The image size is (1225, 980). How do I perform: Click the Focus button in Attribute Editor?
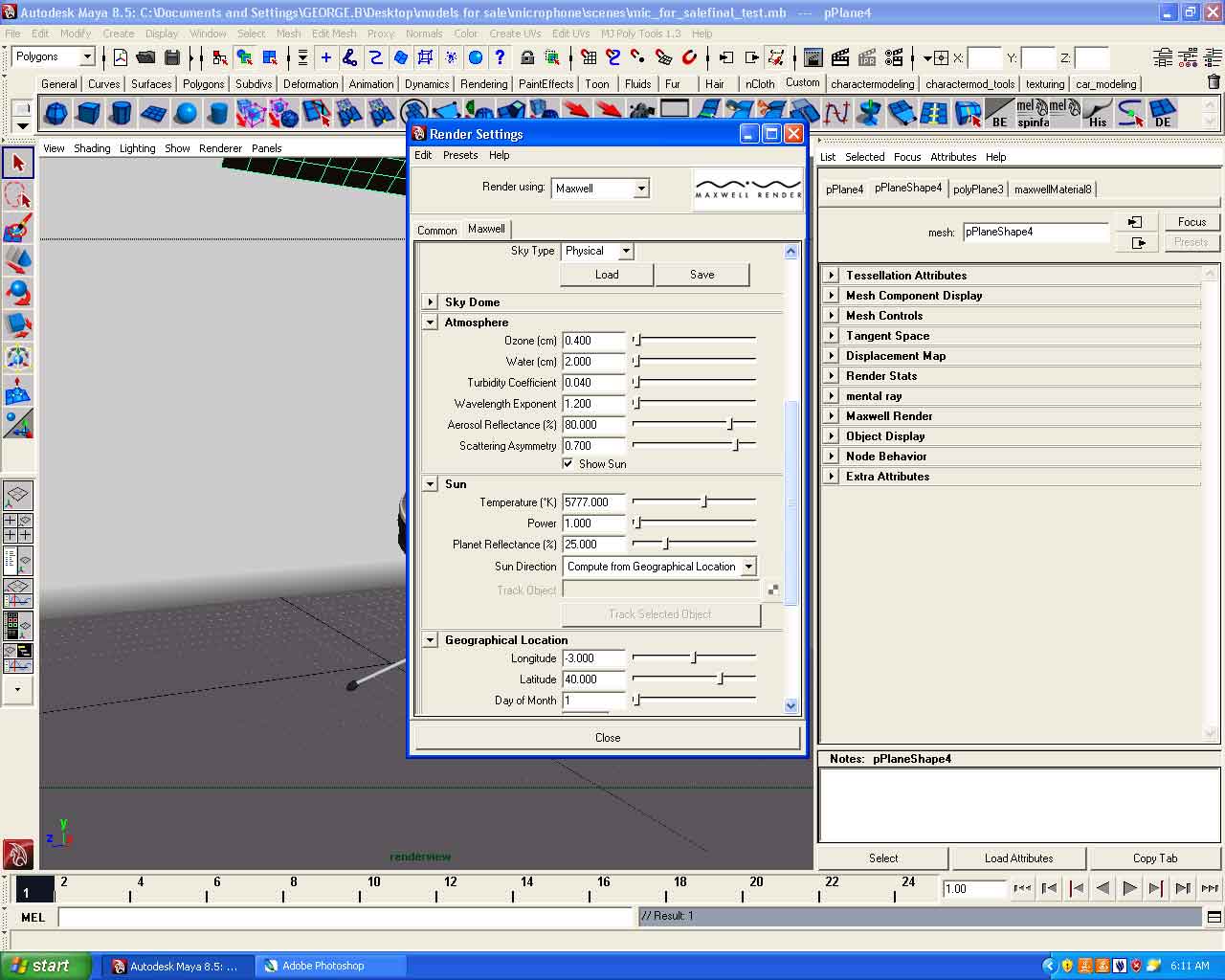(x=1192, y=222)
